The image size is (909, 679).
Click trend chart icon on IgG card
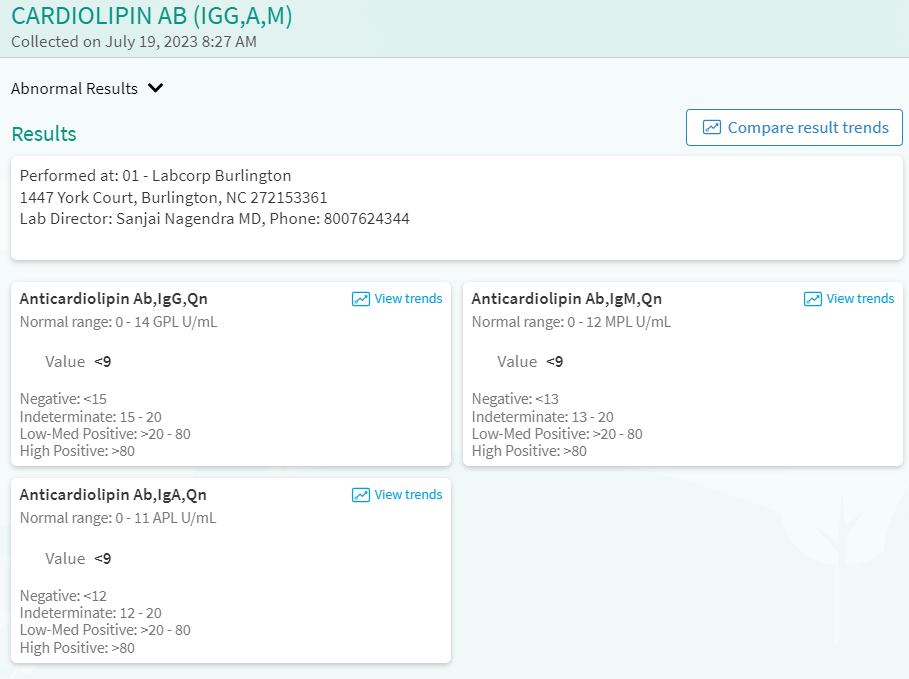click(x=361, y=299)
